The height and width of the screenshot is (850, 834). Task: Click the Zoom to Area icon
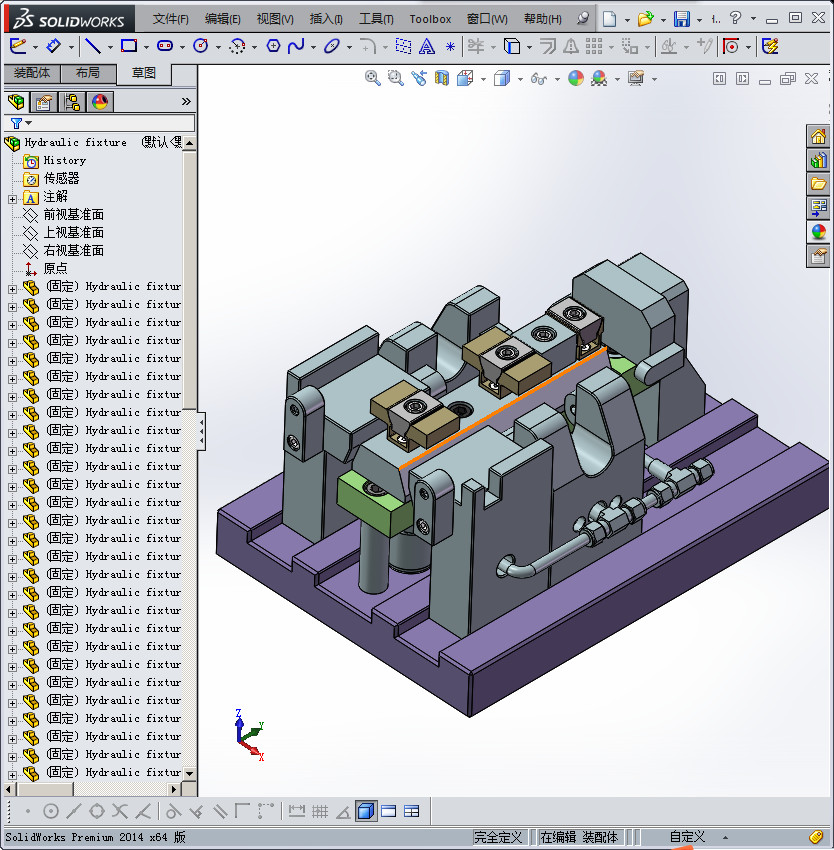[396, 79]
